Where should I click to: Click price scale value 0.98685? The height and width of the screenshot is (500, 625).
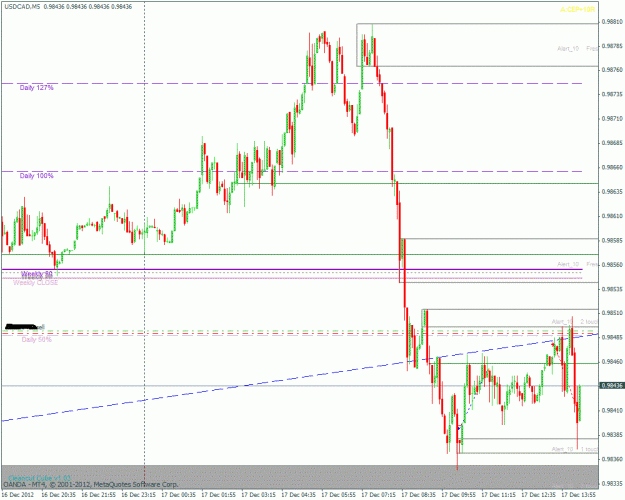click(x=612, y=143)
